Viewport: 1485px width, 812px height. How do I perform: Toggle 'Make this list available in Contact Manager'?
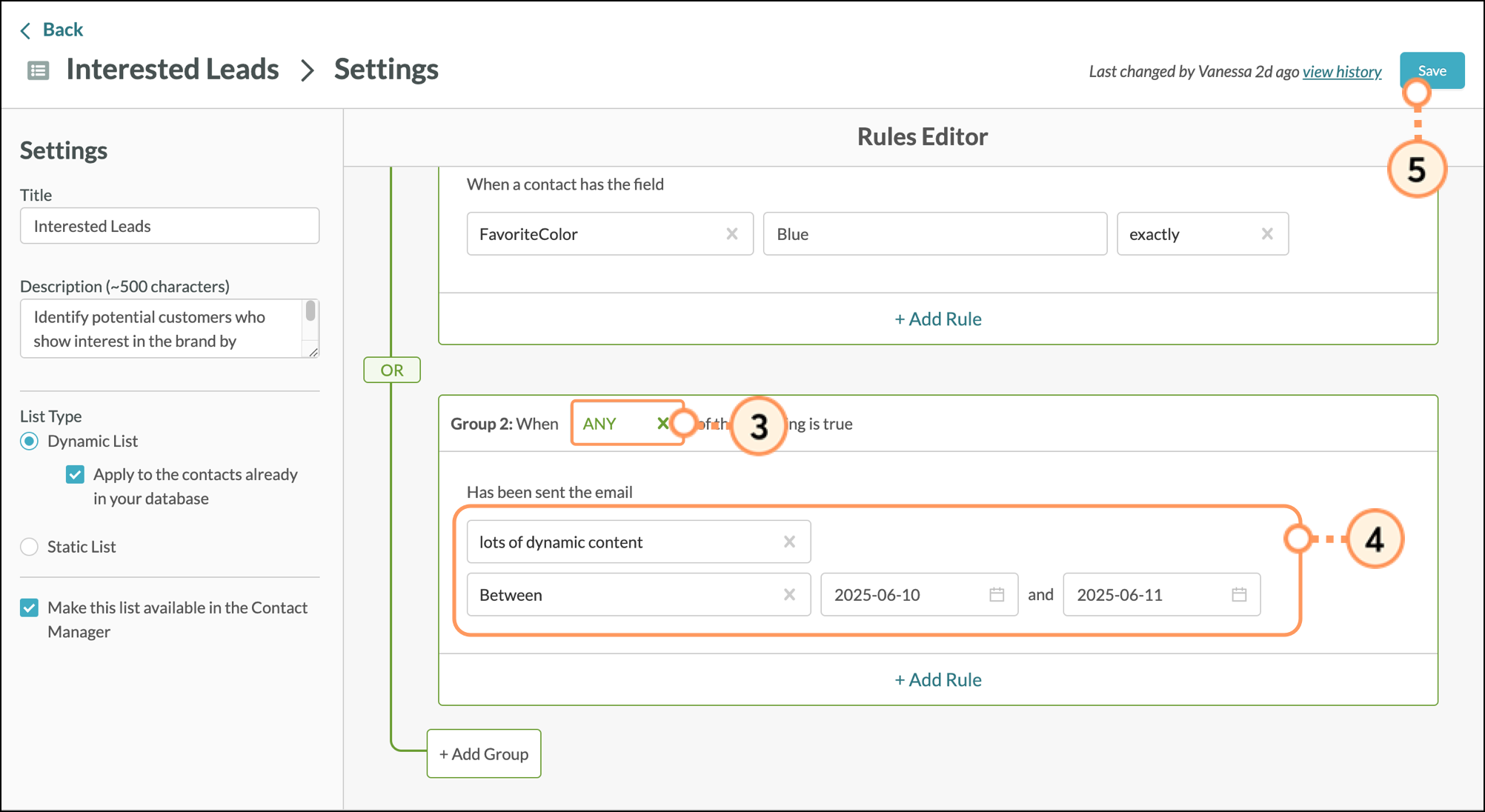[30, 608]
